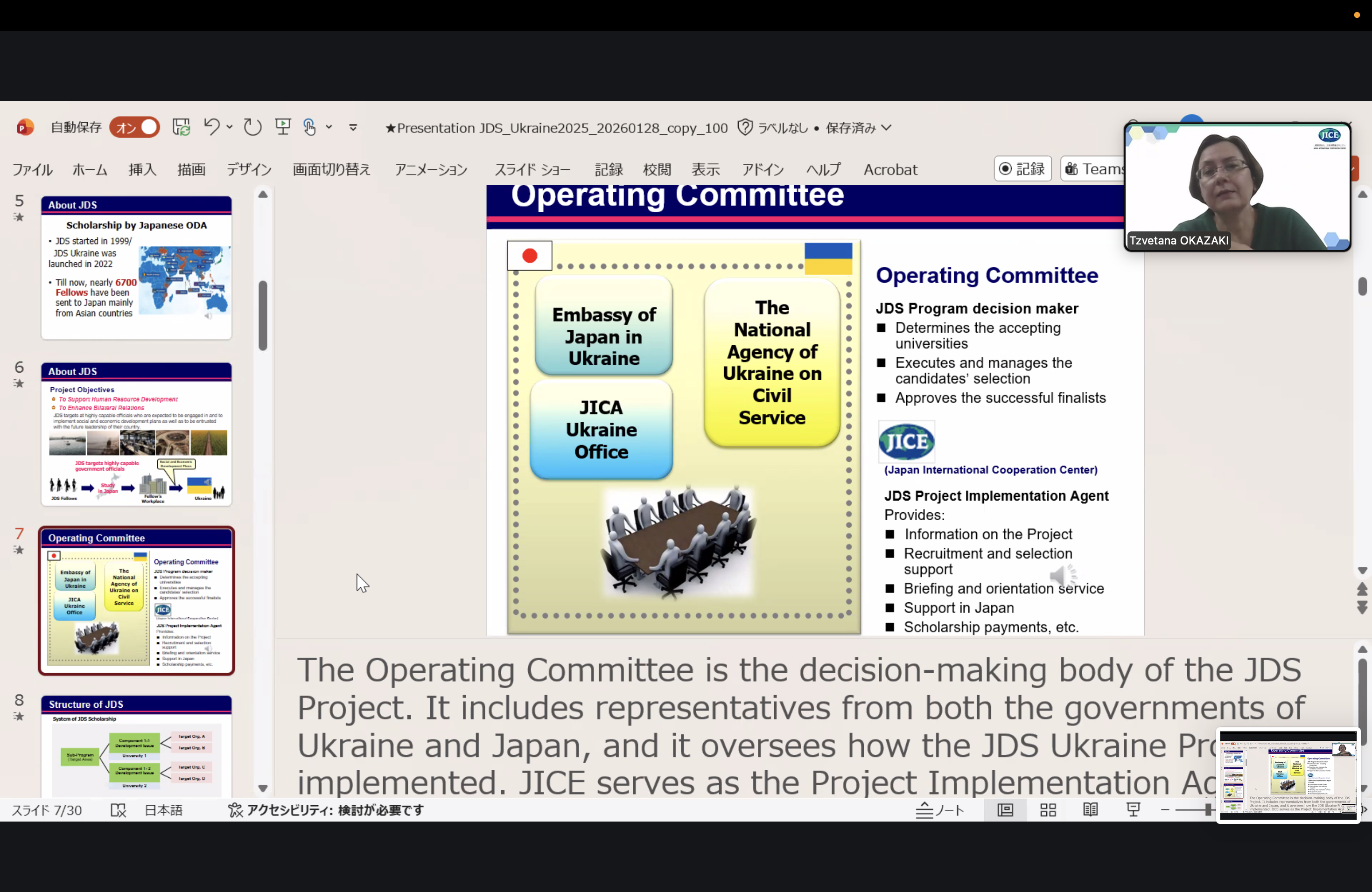
Task: Switch to Slide Sorter view icon
Action: 1048,810
